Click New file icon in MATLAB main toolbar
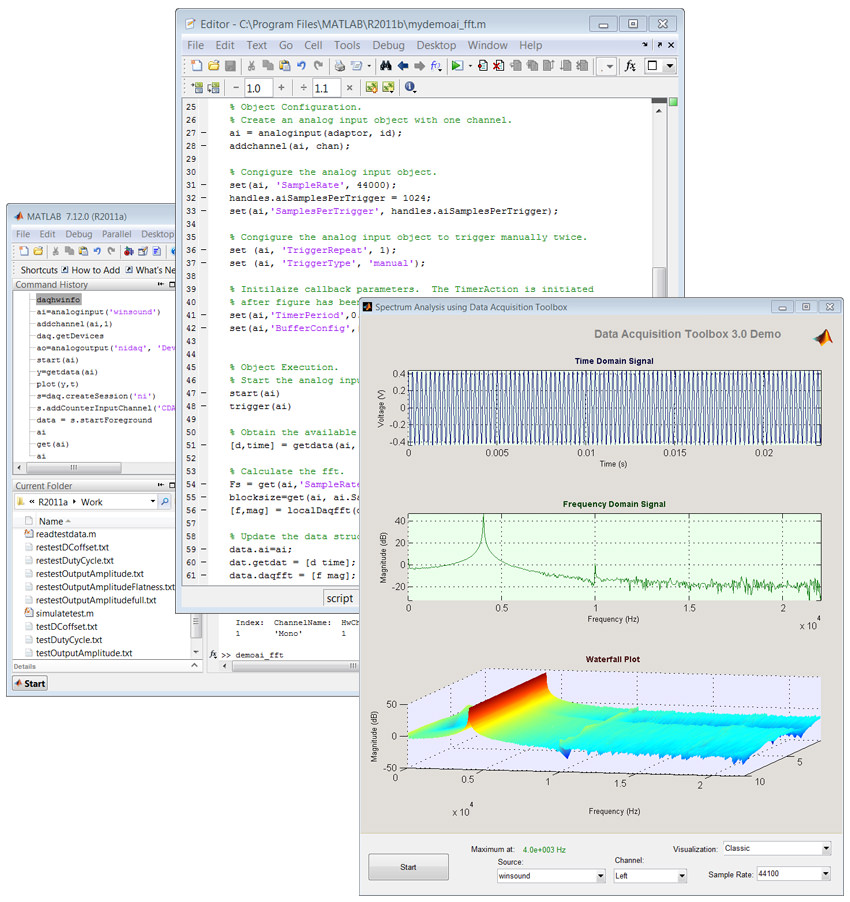 point(24,251)
